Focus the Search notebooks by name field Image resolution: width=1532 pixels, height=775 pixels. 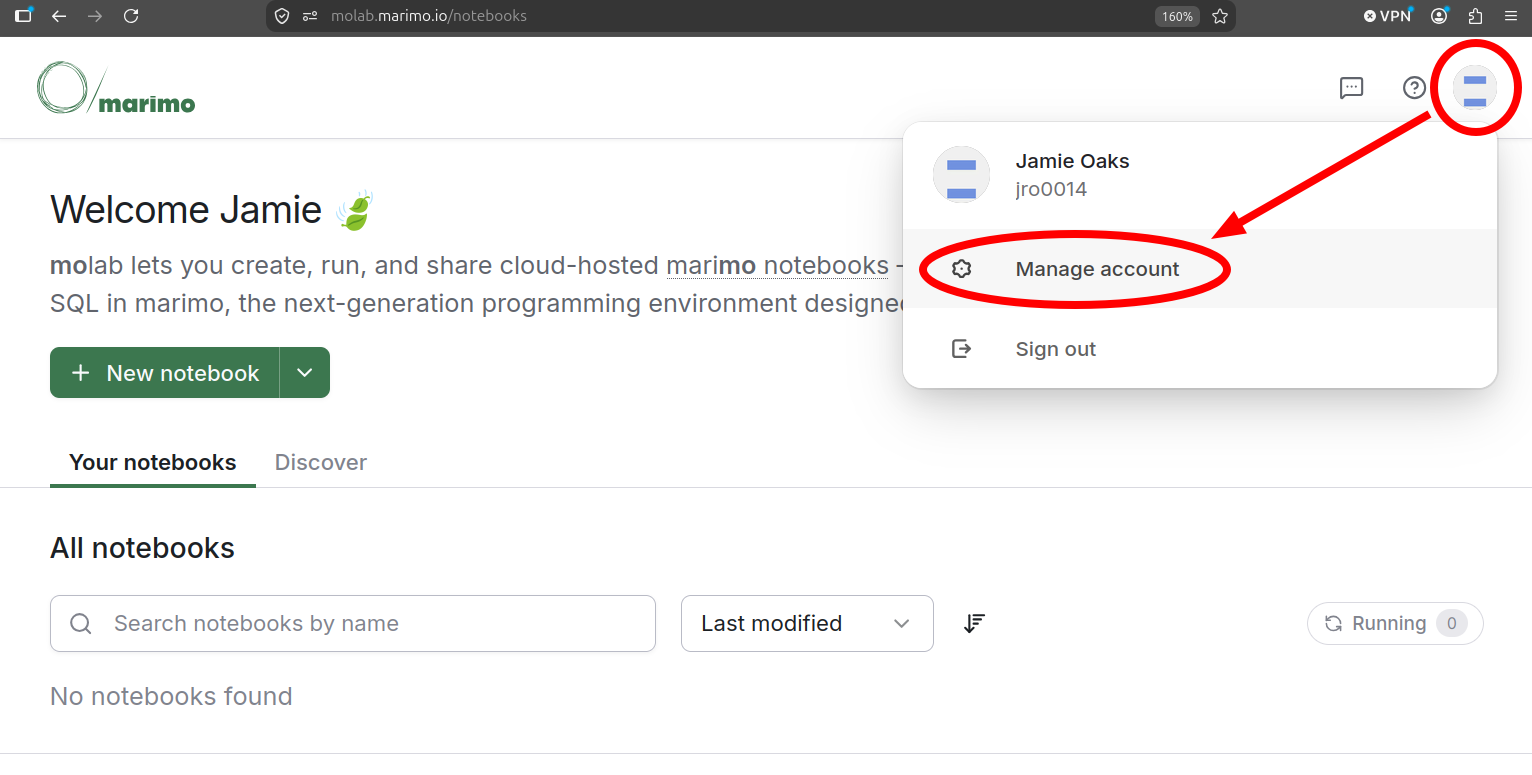[353, 623]
